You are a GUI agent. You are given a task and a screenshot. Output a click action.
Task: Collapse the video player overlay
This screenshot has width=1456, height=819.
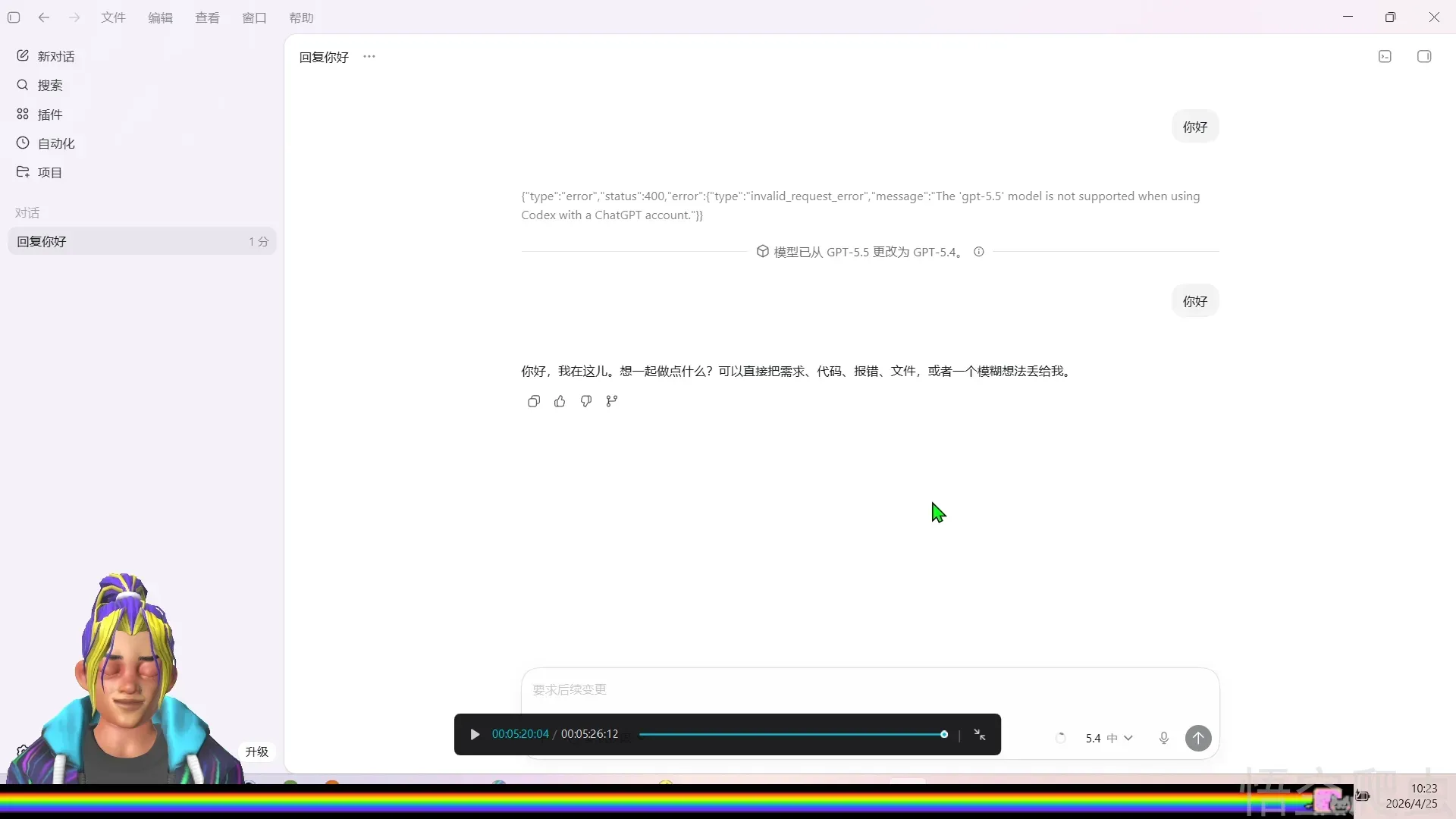click(980, 735)
